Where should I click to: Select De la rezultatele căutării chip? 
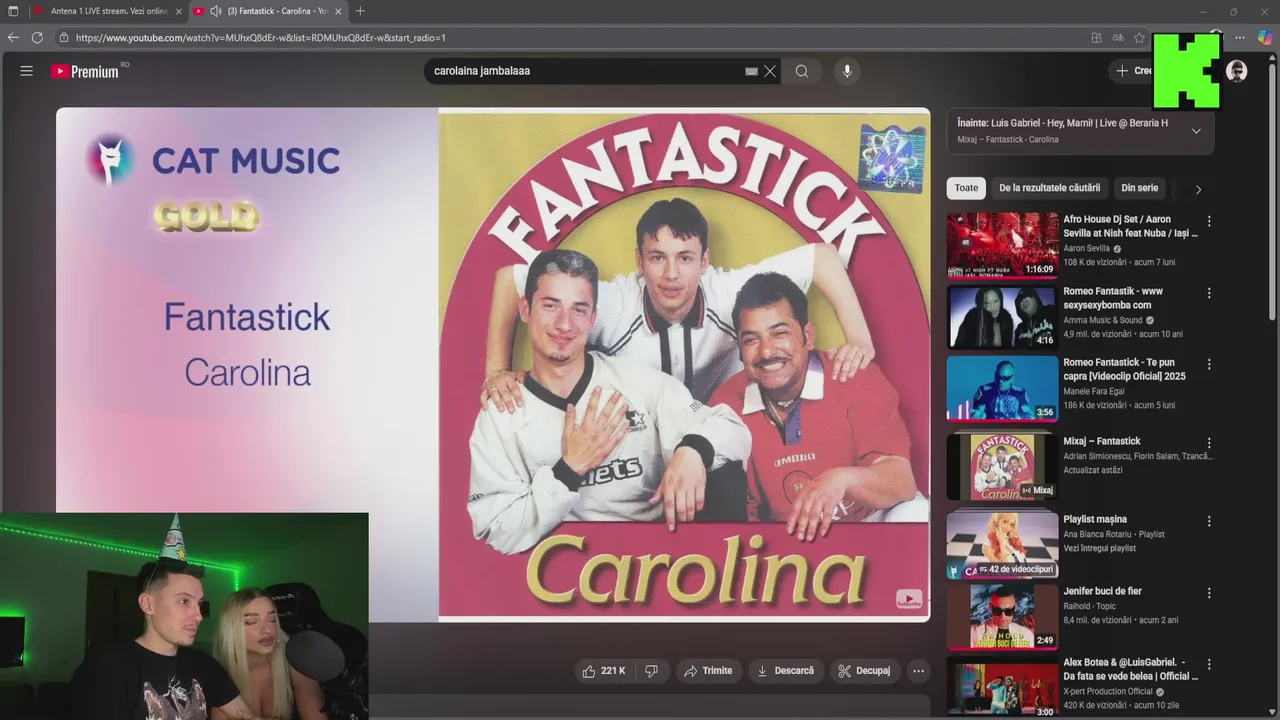pos(1049,188)
